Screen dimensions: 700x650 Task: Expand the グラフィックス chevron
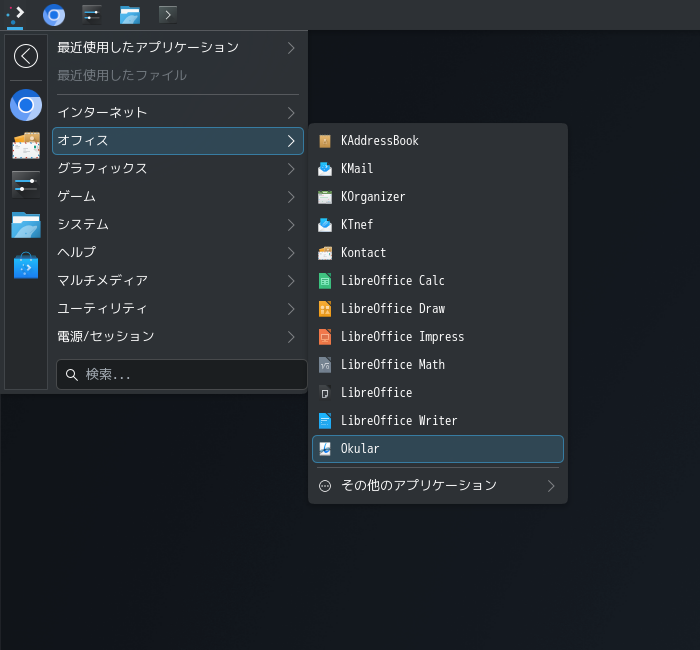[x=291, y=169]
